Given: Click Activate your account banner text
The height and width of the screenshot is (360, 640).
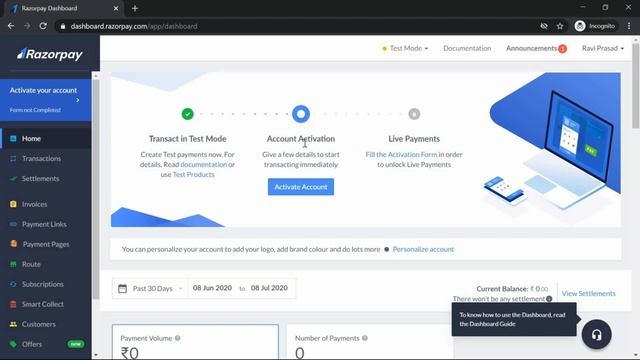Looking at the screenshot, I should click(x=43, y=90).
